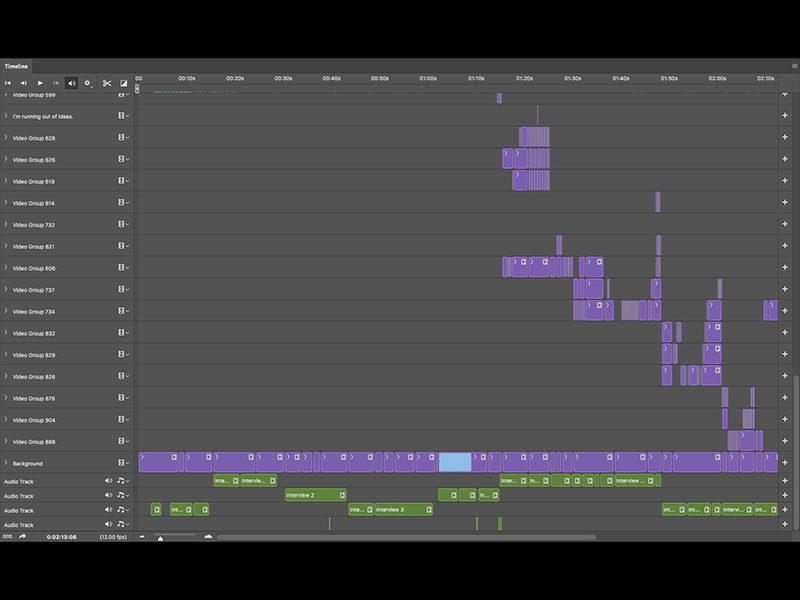Expand the Video Group 606 track
800x600 pixels.
6,267
